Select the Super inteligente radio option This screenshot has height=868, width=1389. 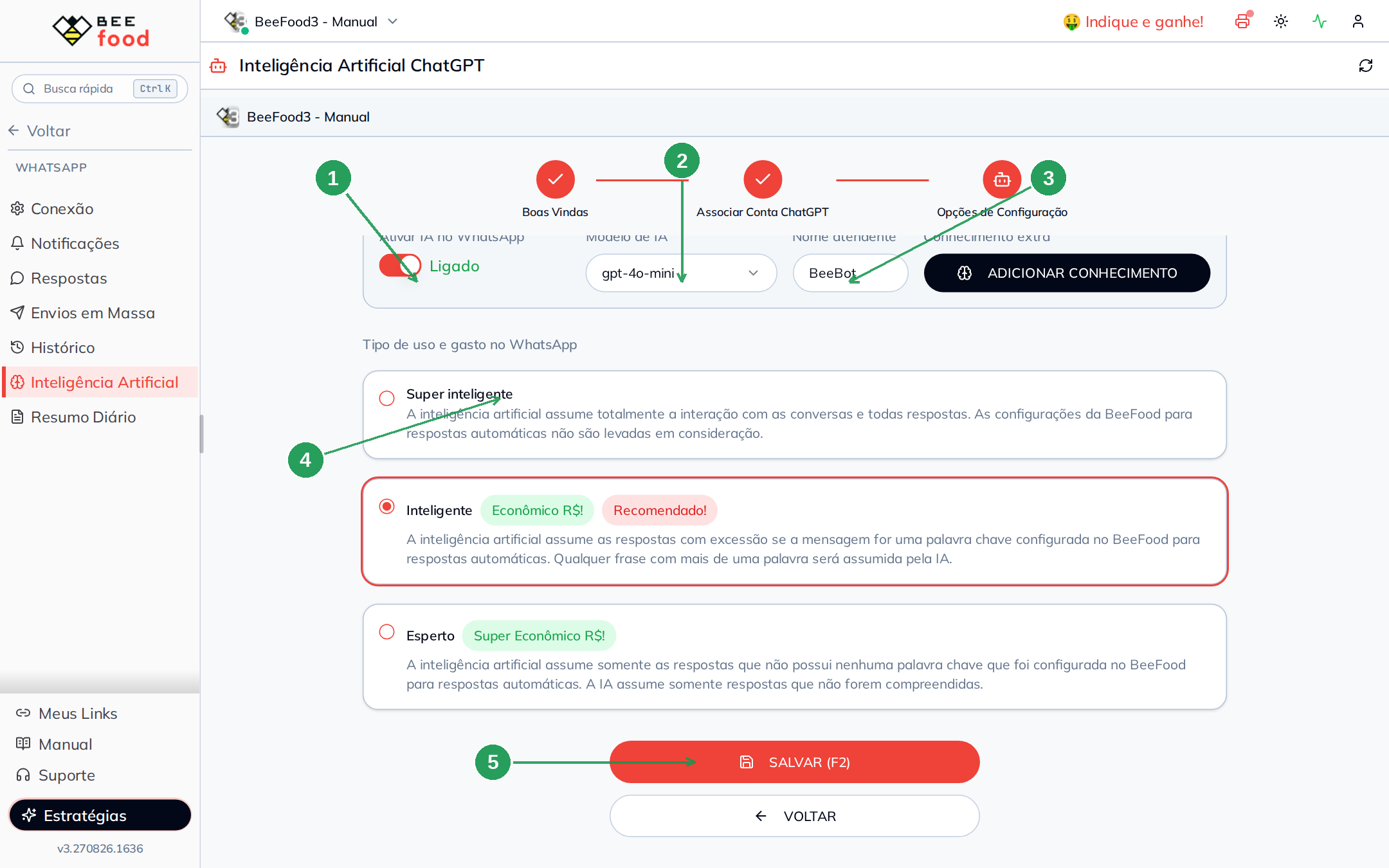pyautogui.click(x=386, y=399)
